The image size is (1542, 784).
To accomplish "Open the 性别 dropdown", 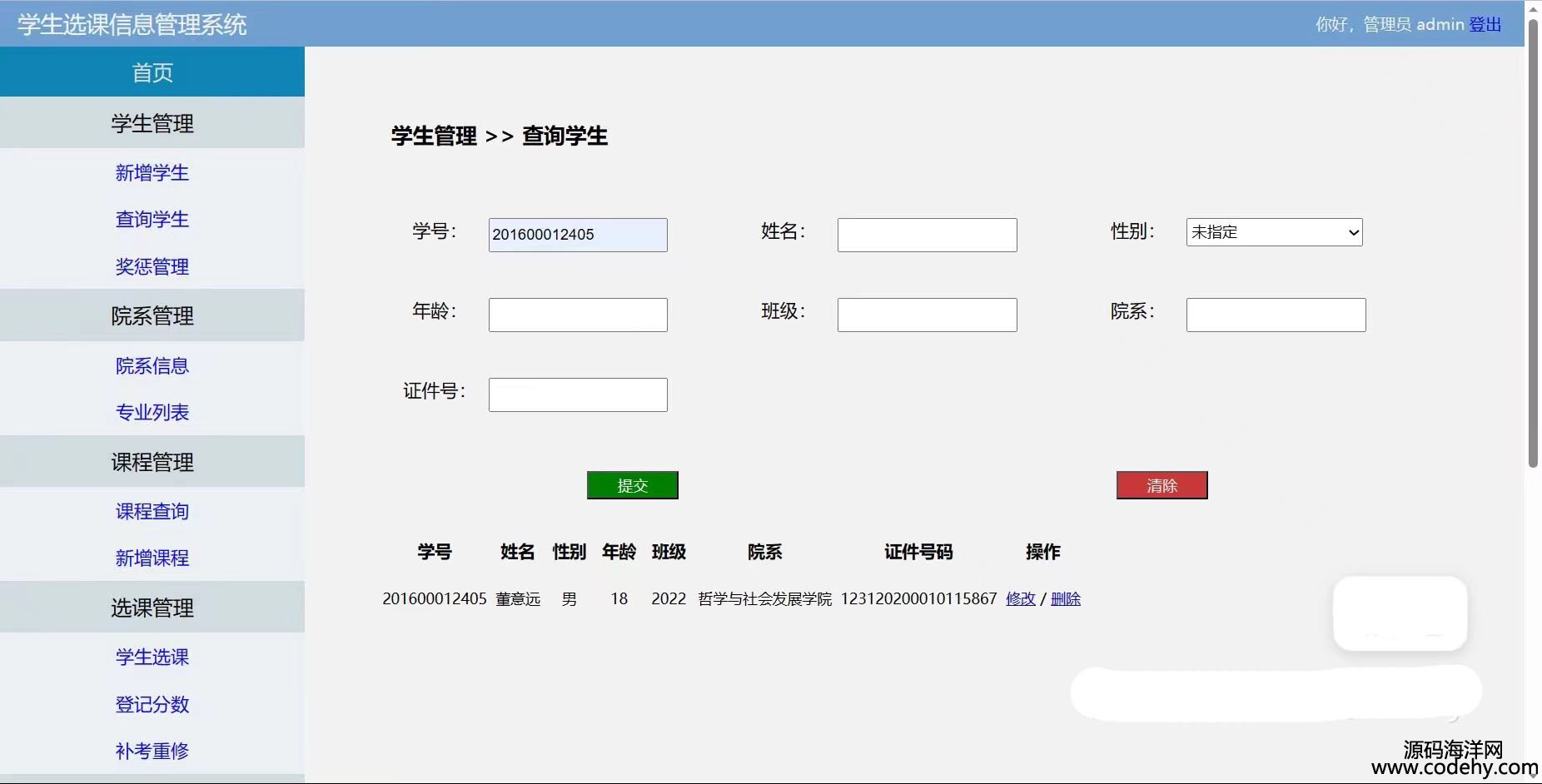I will click(1274, 232).
